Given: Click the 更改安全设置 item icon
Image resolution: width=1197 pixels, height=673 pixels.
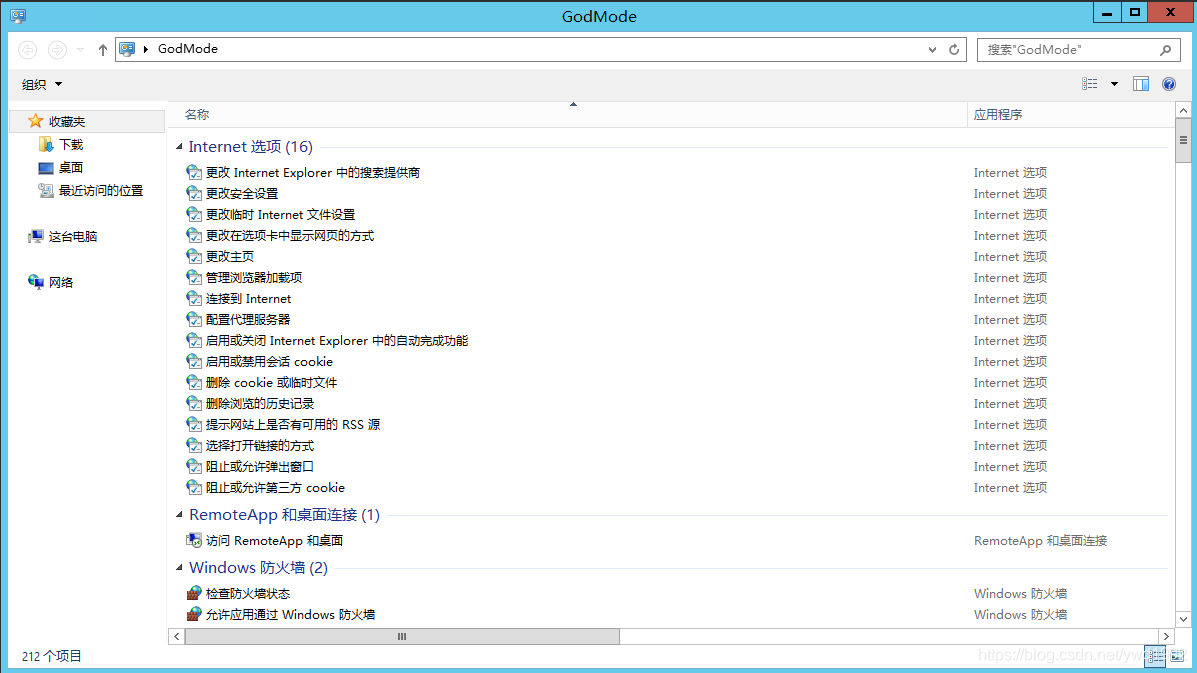Looking at the screenshot, I should pos(194,194).
